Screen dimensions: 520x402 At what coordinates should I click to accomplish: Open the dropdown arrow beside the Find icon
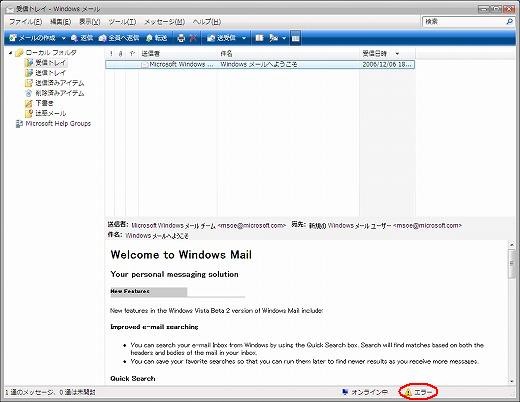[x=284, y=38]
